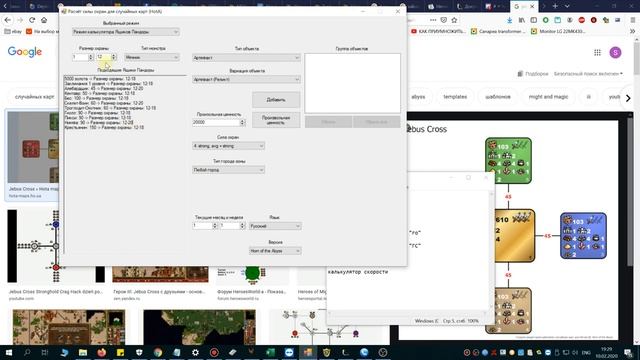This screenshot has height=360, width=640.
Task: Select the 'might and magic' suggestion chip
Action: tap(548, 97)
